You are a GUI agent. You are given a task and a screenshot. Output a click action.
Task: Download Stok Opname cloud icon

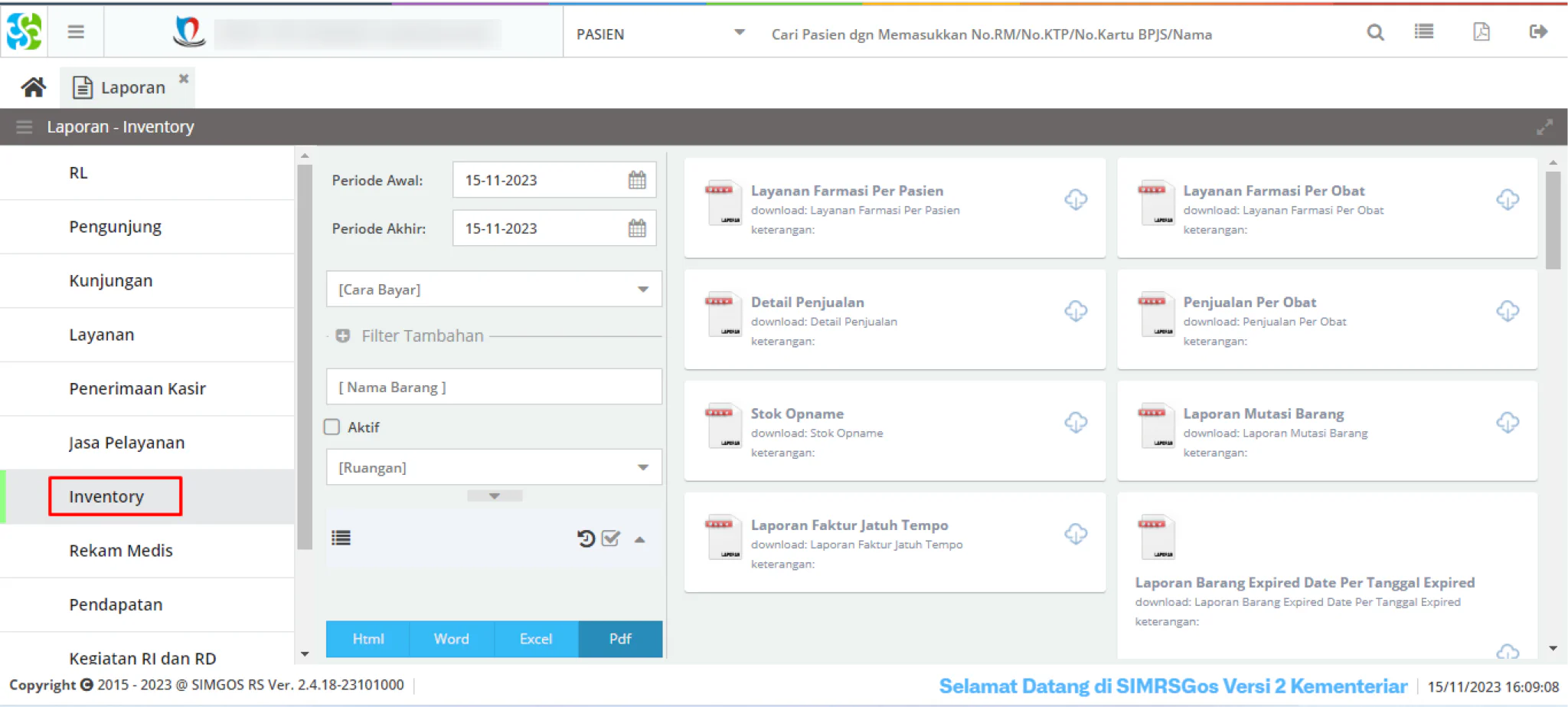click(1076, 423)
